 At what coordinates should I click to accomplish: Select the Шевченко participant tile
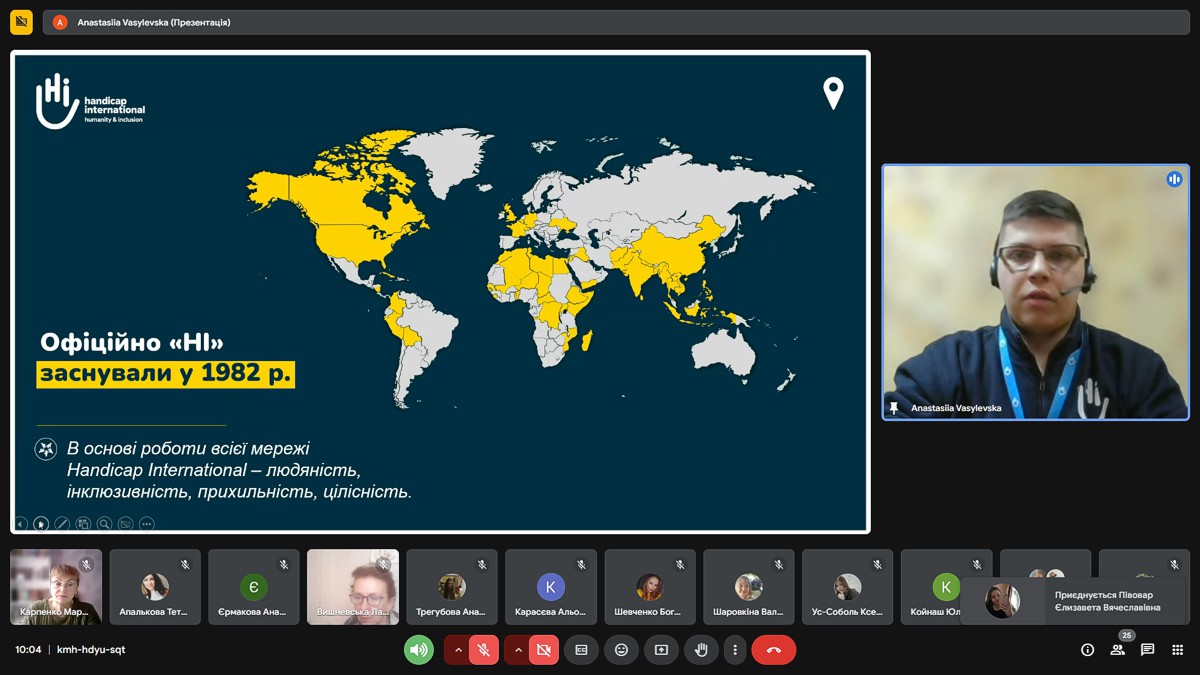click(x=650, y=587)
